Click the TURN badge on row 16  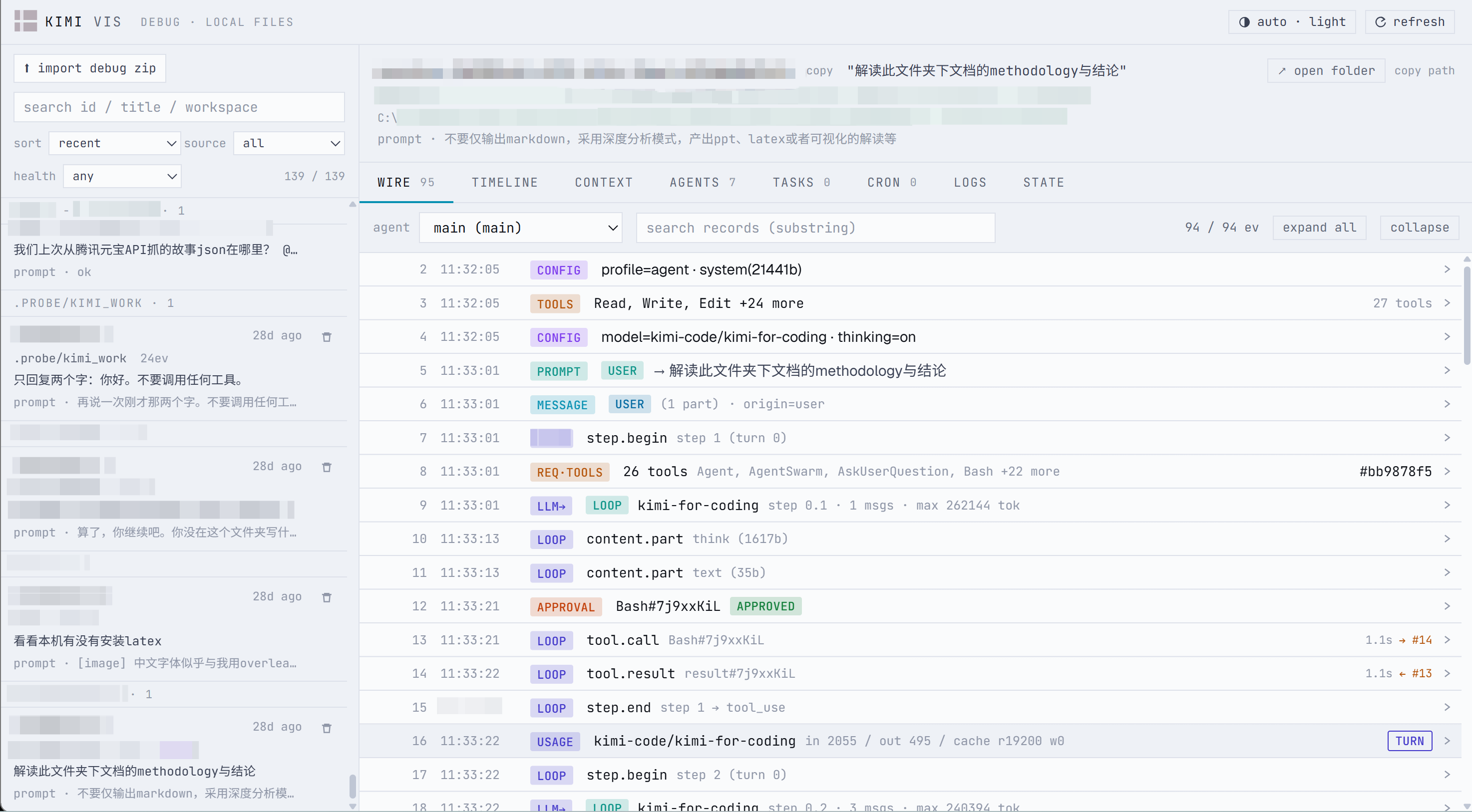coord(1409,741)
